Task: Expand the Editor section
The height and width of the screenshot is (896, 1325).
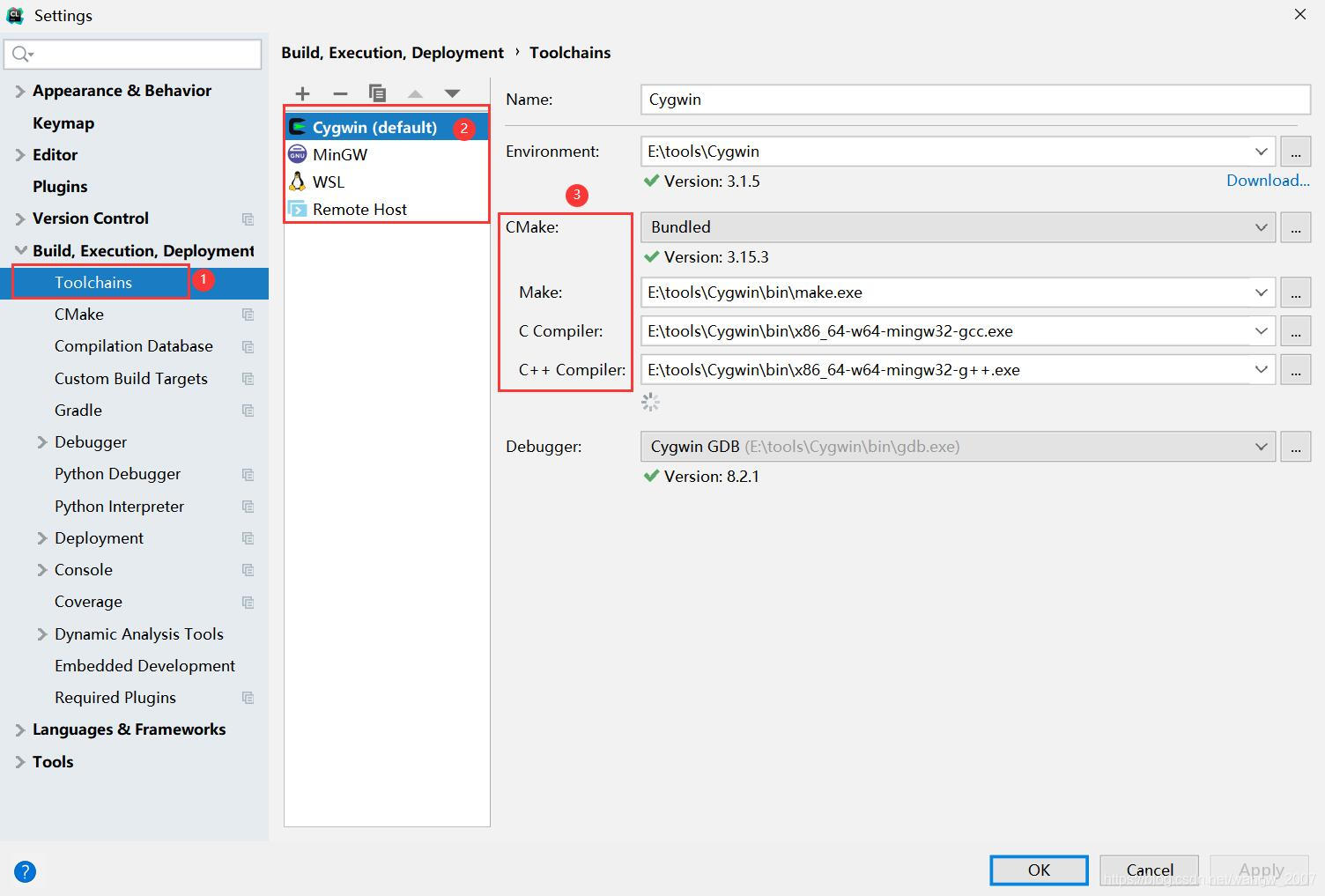Action: point(19,155)
